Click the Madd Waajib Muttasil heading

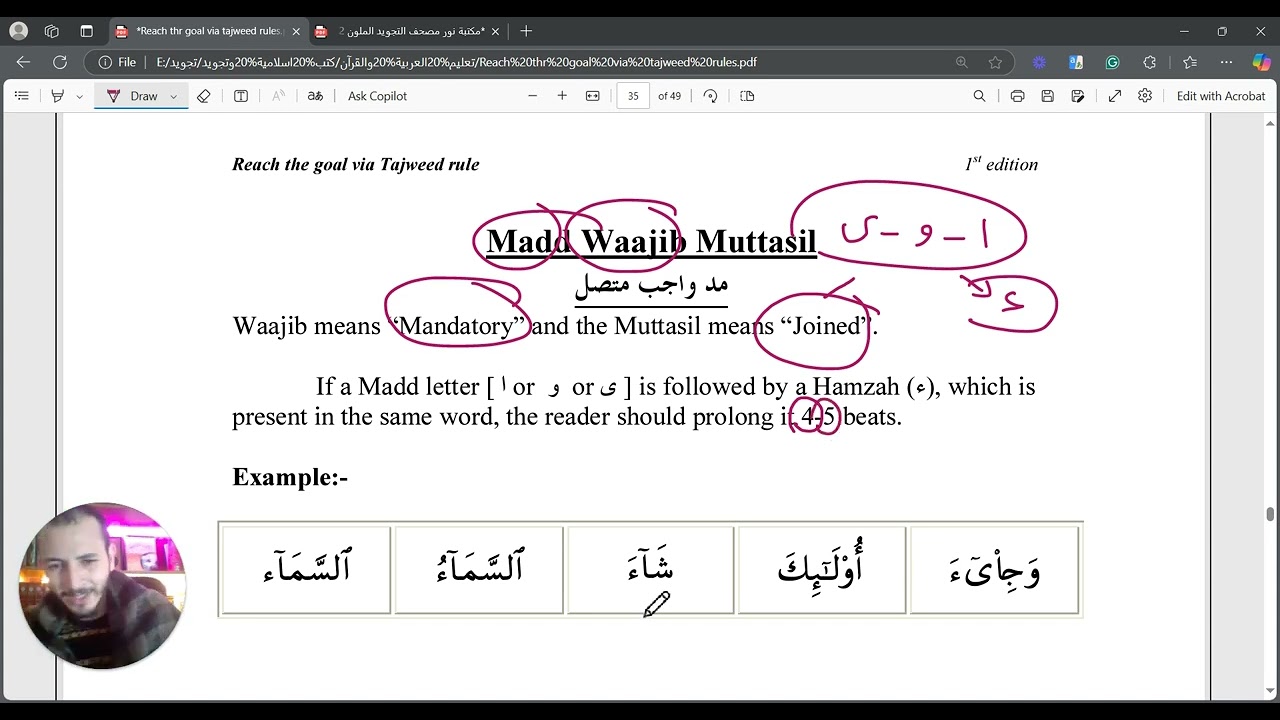click(x=651, y=241)
